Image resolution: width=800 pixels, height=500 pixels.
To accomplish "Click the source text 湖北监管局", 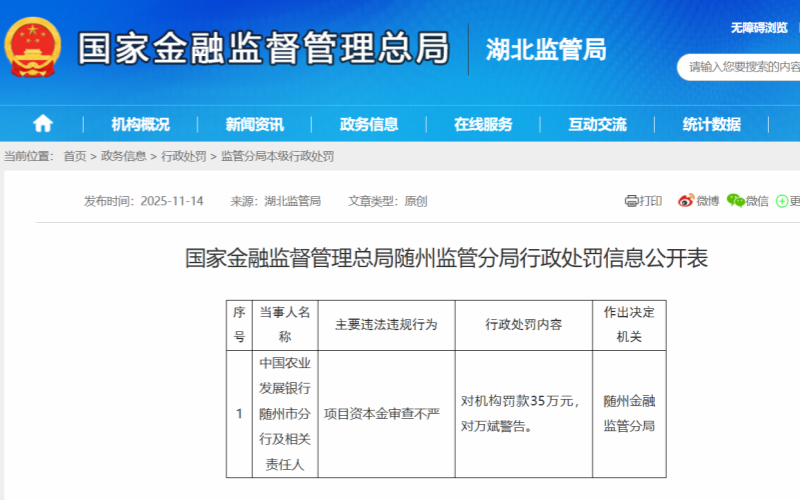I will (292, 201).
